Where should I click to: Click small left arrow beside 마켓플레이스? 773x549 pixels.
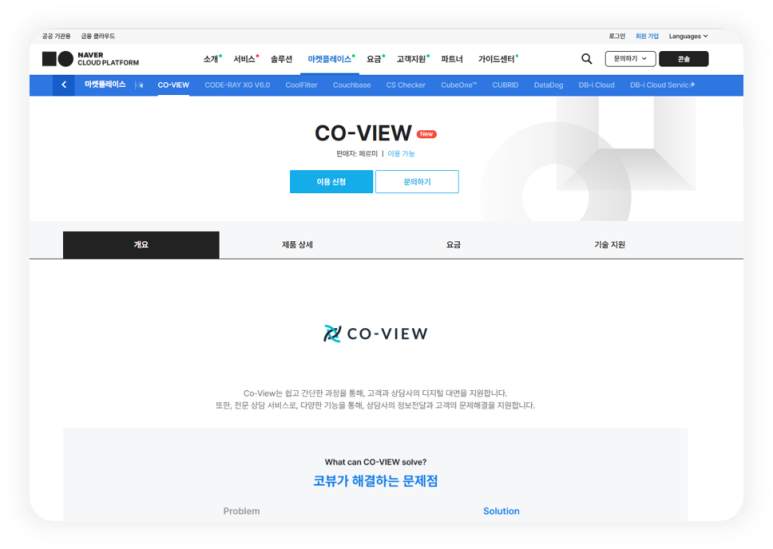[140, 85]
